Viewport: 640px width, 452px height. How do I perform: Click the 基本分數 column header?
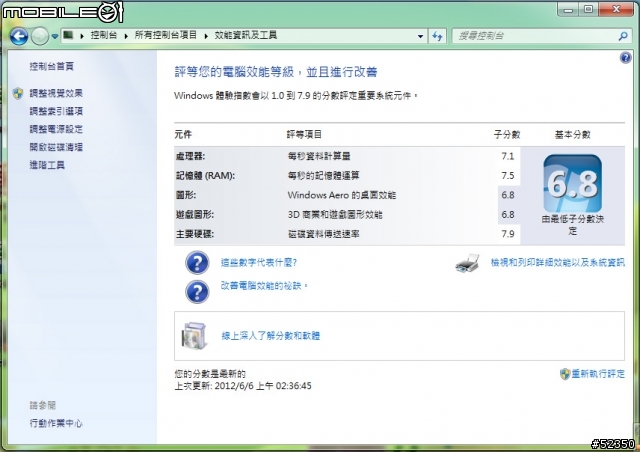click(x=572, y=135)
